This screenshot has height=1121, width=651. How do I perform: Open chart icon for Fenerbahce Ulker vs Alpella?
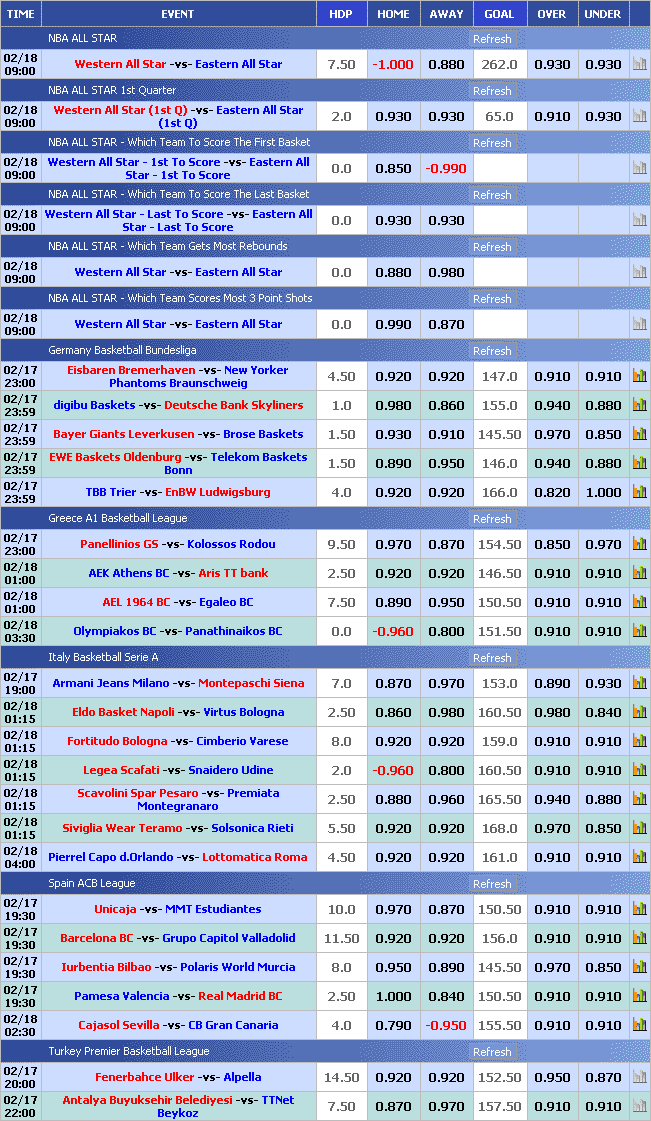[x=639, y=1077]
